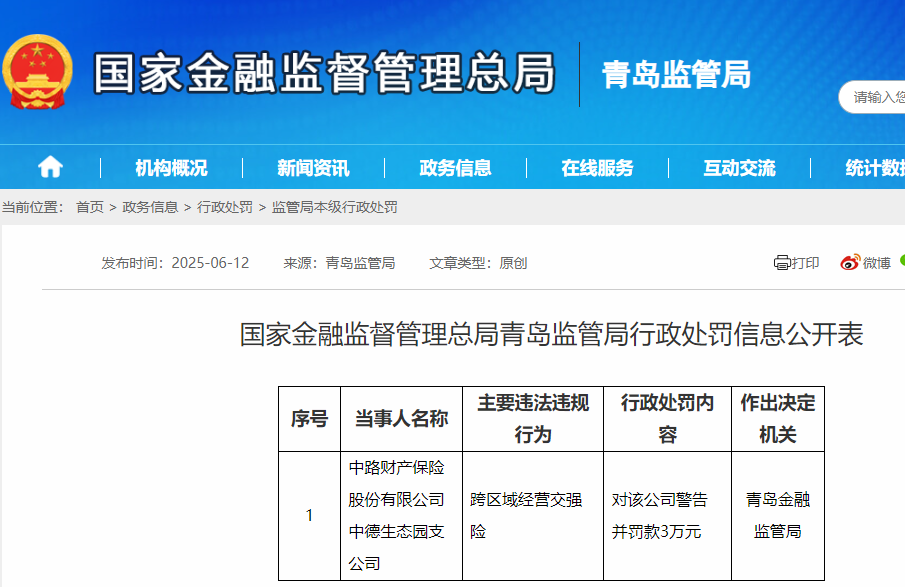Click the 首页 breadcrumb link
Viewport: 905px width, 587px height.
click(x=90, y=207)
